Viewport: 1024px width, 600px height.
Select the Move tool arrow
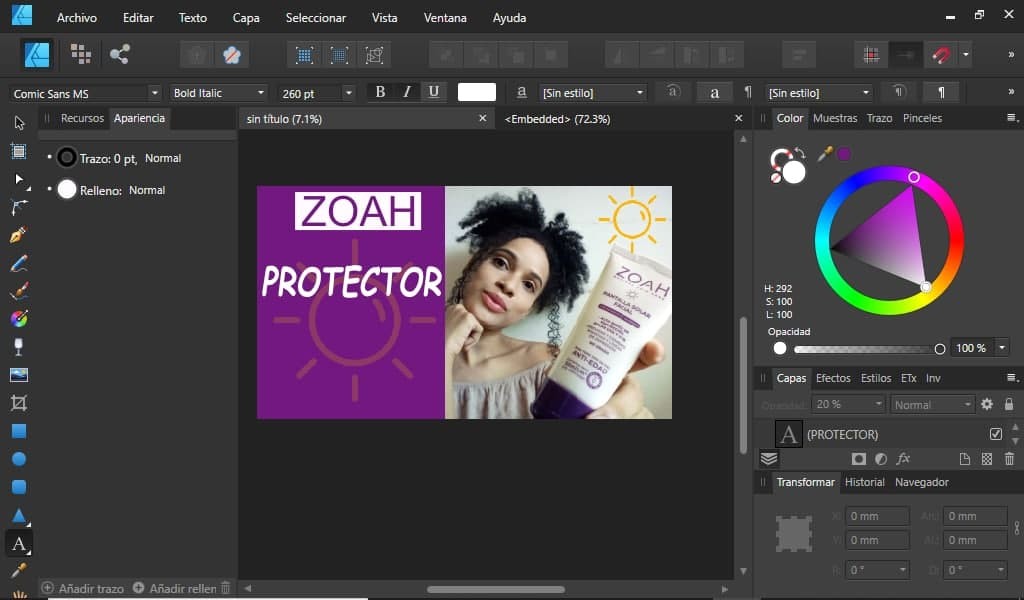tap(19, 123)
